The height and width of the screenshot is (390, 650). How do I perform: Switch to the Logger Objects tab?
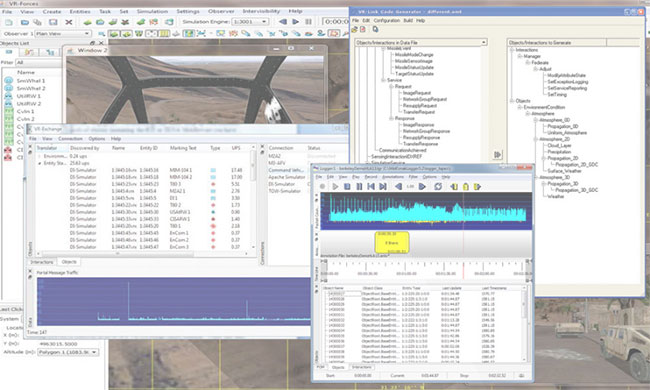338,367
